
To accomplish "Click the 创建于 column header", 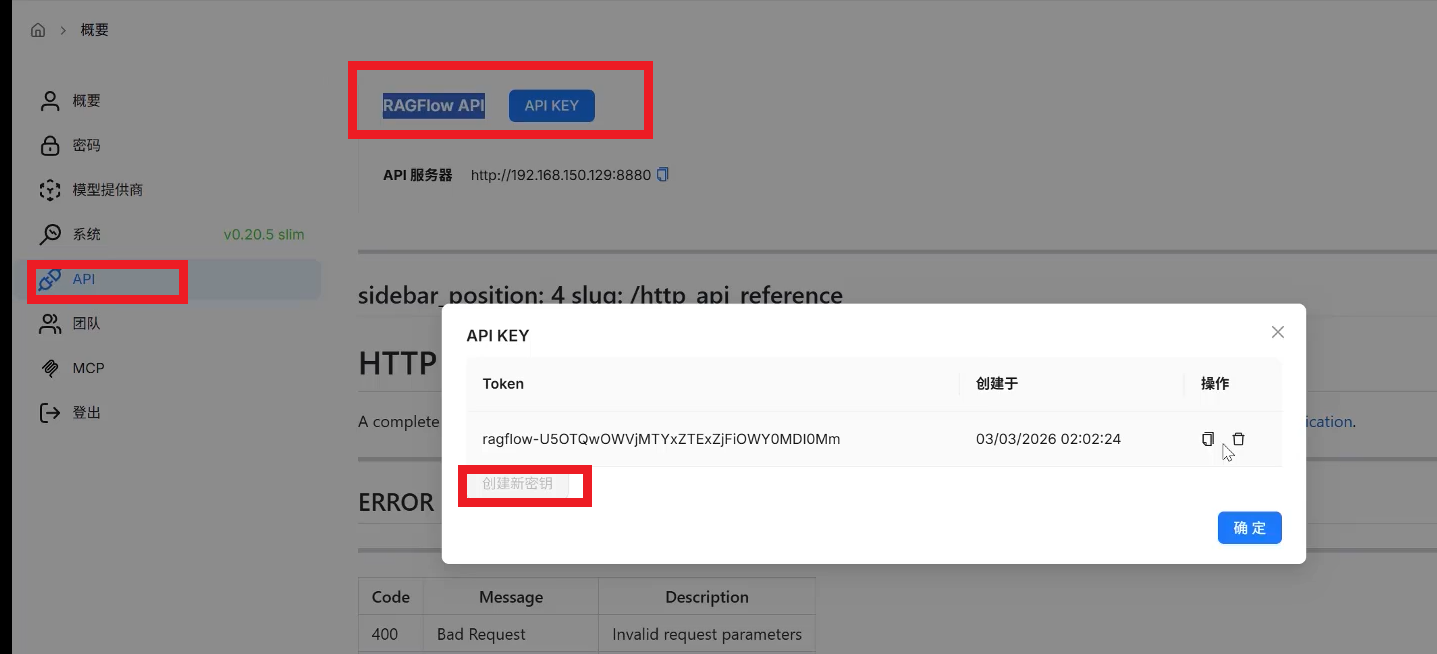I will click(997, 384).
